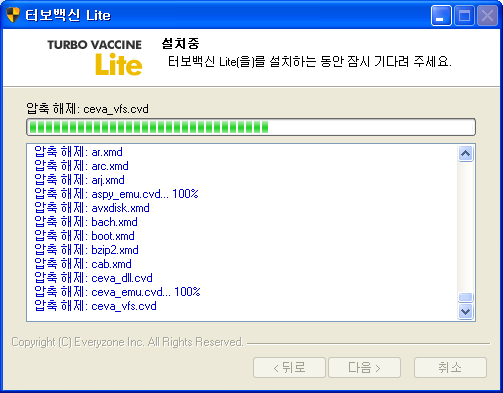Select the log line '압축 해제: arj.xmd'

pos(79,180)
